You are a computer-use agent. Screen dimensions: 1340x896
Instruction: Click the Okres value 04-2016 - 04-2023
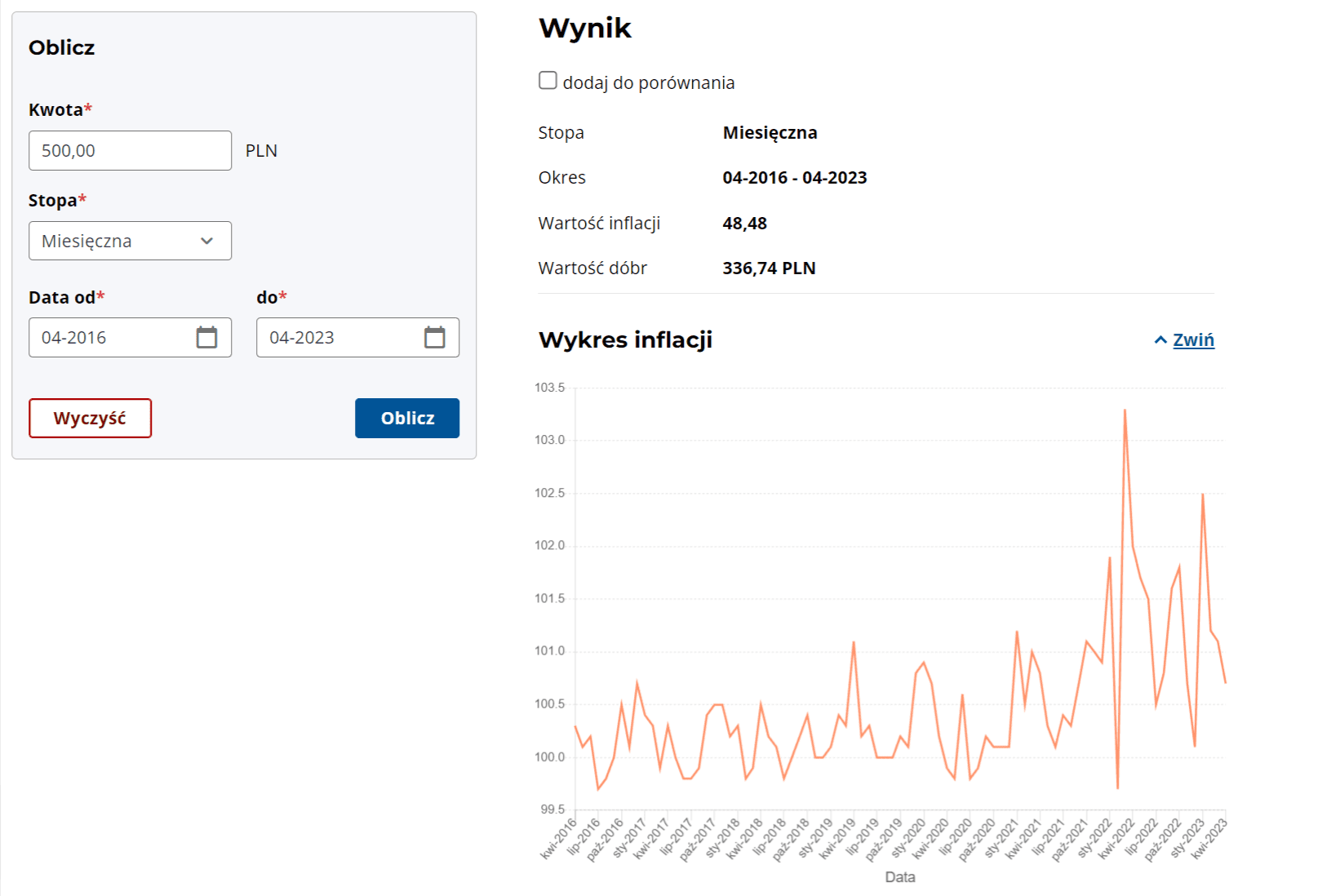point(795,177)
